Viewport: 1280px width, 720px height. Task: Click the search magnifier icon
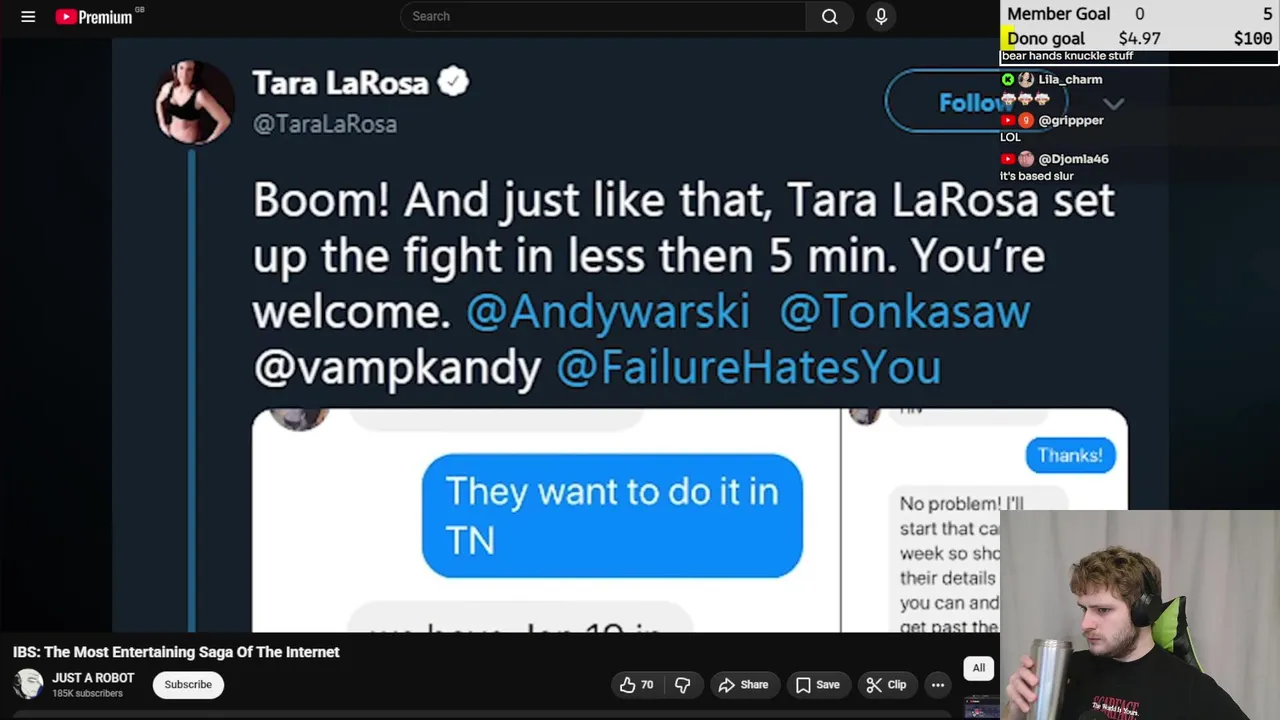click(x=829, y=16)
